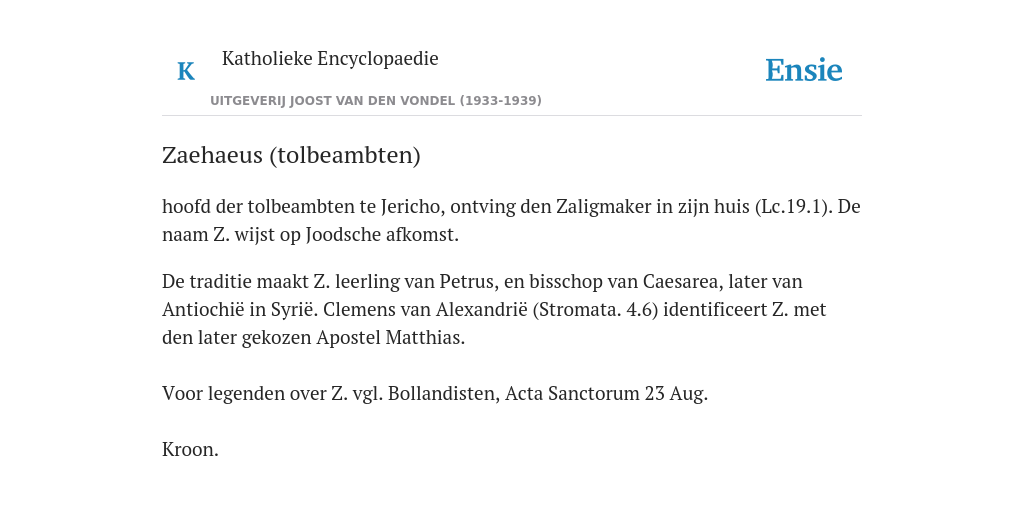The height and width of the screenshot is (512, 1024).
Task: Click the Lc.19.1 Bible reference
Action: 793,206
